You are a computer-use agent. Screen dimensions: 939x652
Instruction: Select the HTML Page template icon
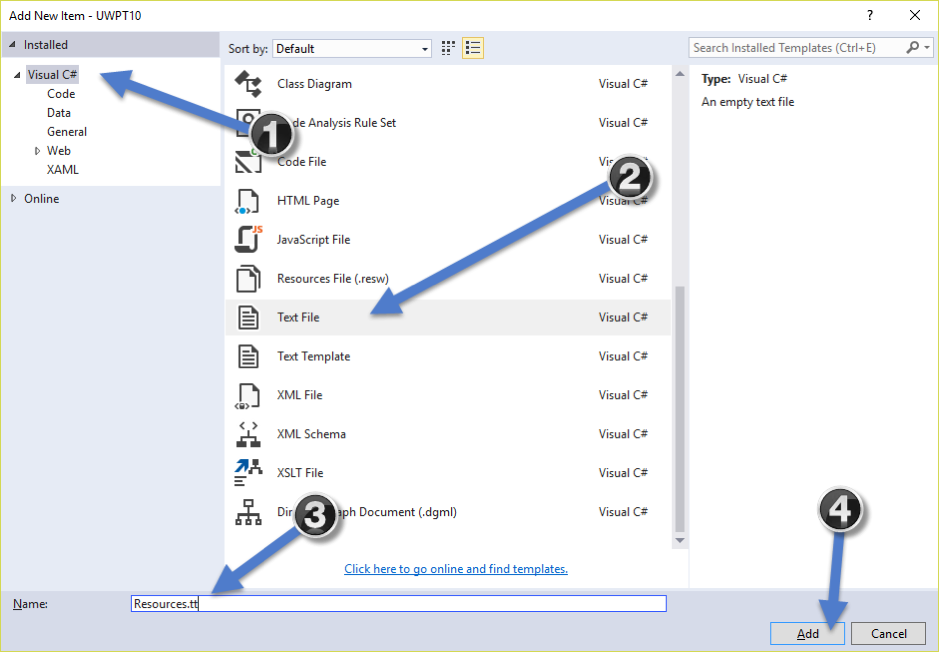[247, 200]
